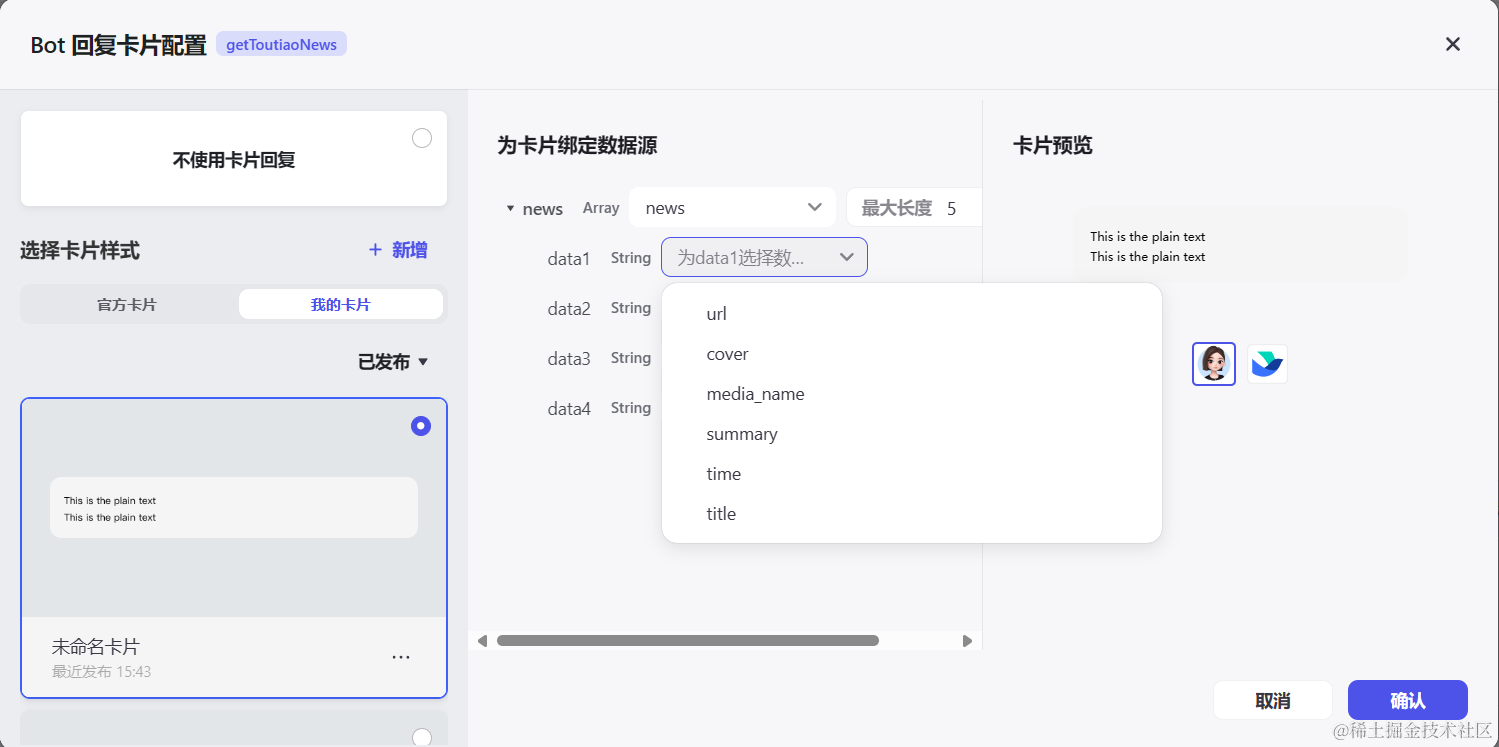This screenshot has width=1499, height=747.
Task: Choose summary from the dropdown list
Action: (x=912, y=434)
